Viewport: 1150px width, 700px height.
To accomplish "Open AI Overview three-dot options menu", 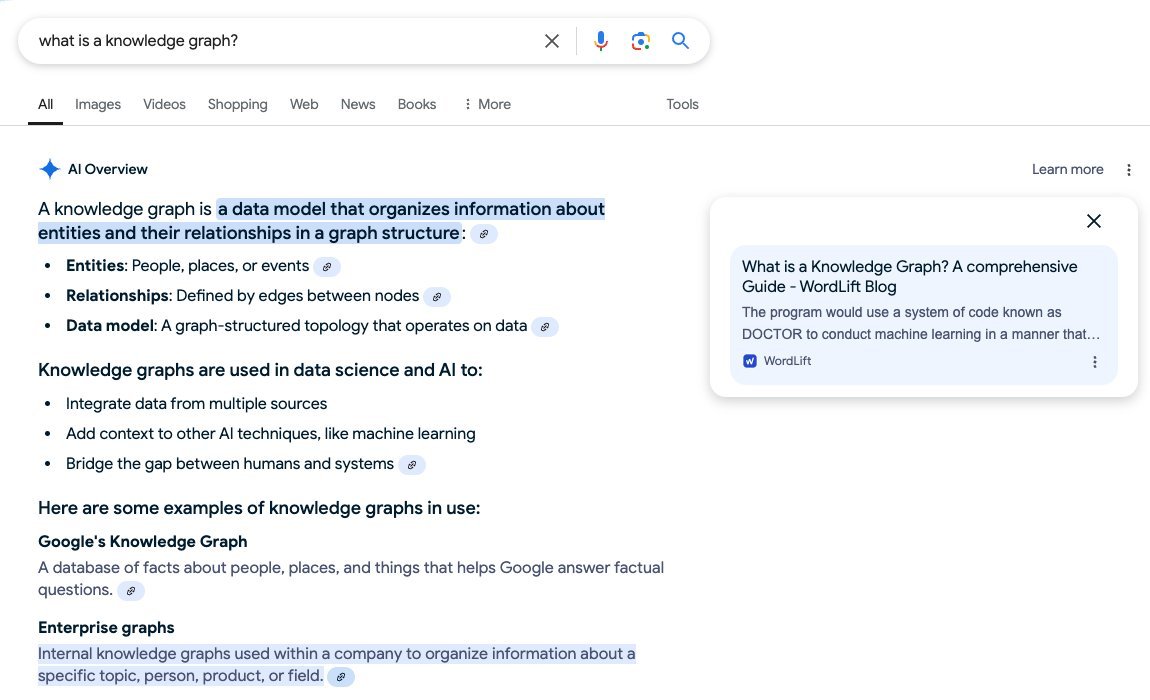I will [x=1129, y=170].
